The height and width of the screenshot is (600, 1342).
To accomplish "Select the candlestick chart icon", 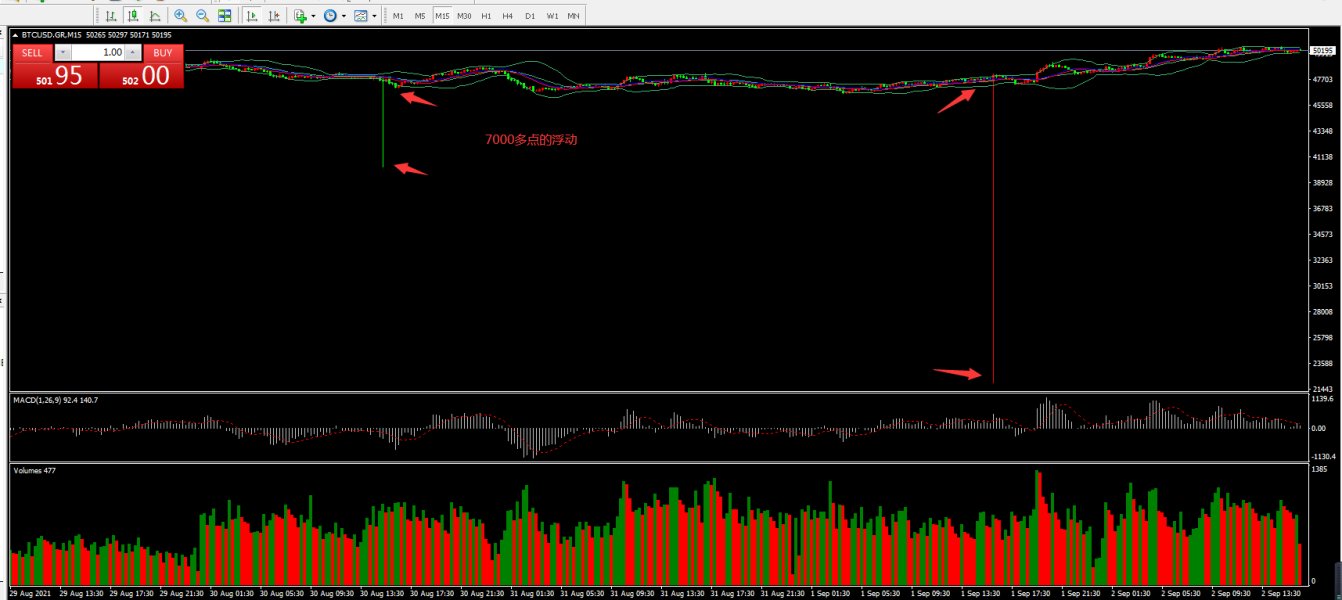I will point(132,16).
